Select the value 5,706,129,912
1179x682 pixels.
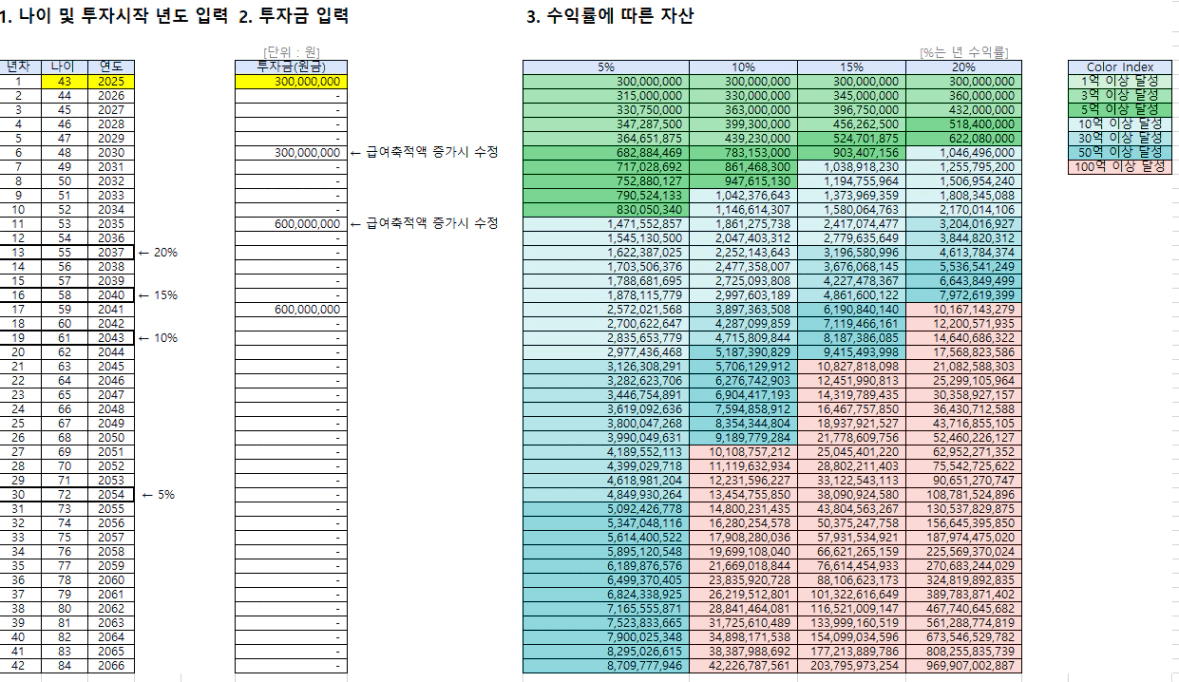pos(743,366)
